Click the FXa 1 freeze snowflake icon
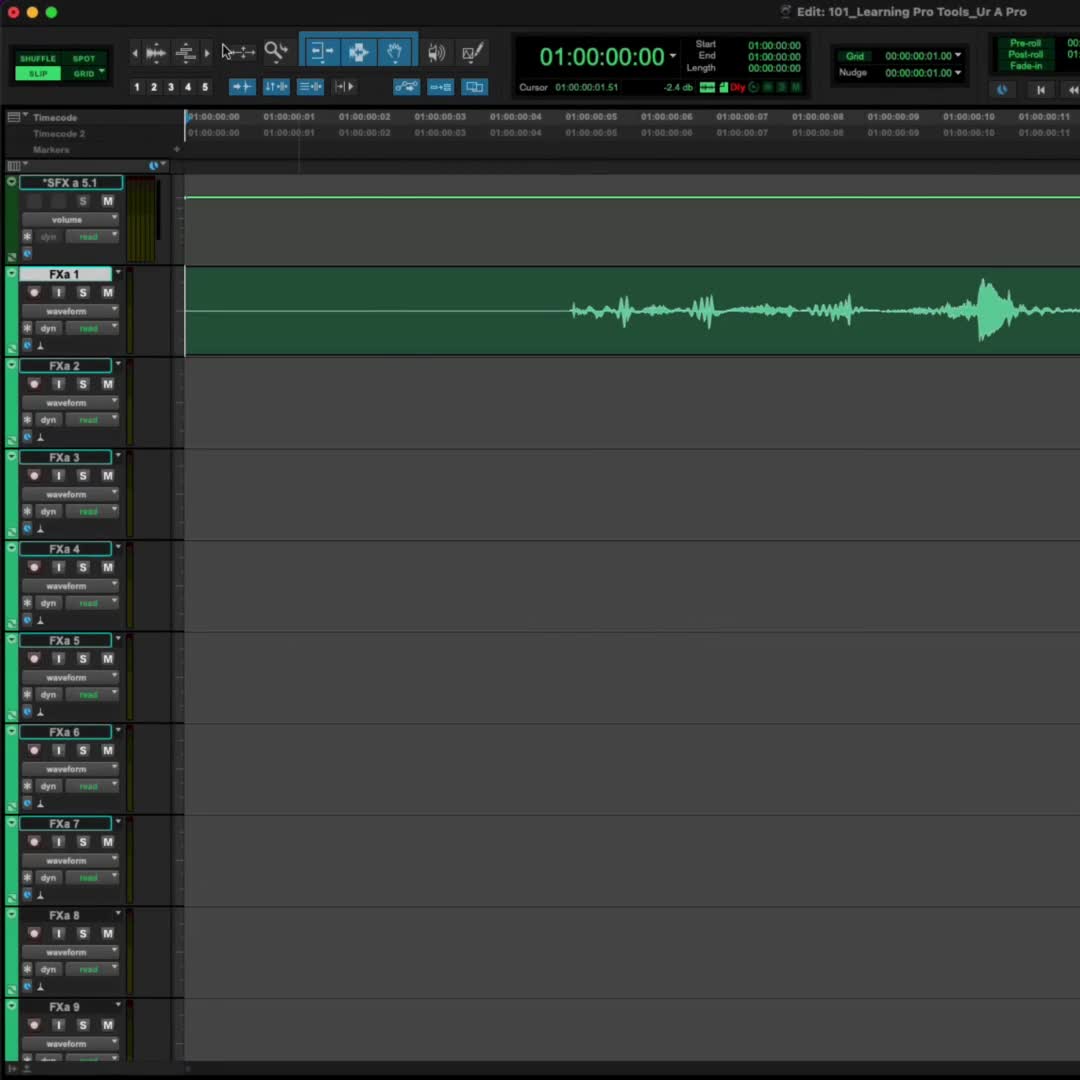This screenshot has width=1080, height=1080. pyautogui.click(x=27, y=329)
